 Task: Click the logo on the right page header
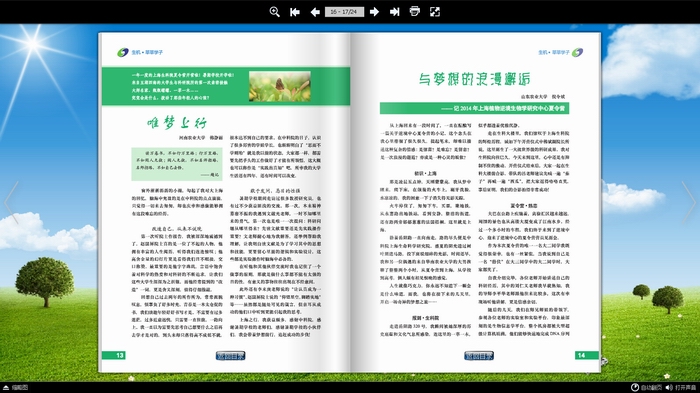click(x=577, y=53)
